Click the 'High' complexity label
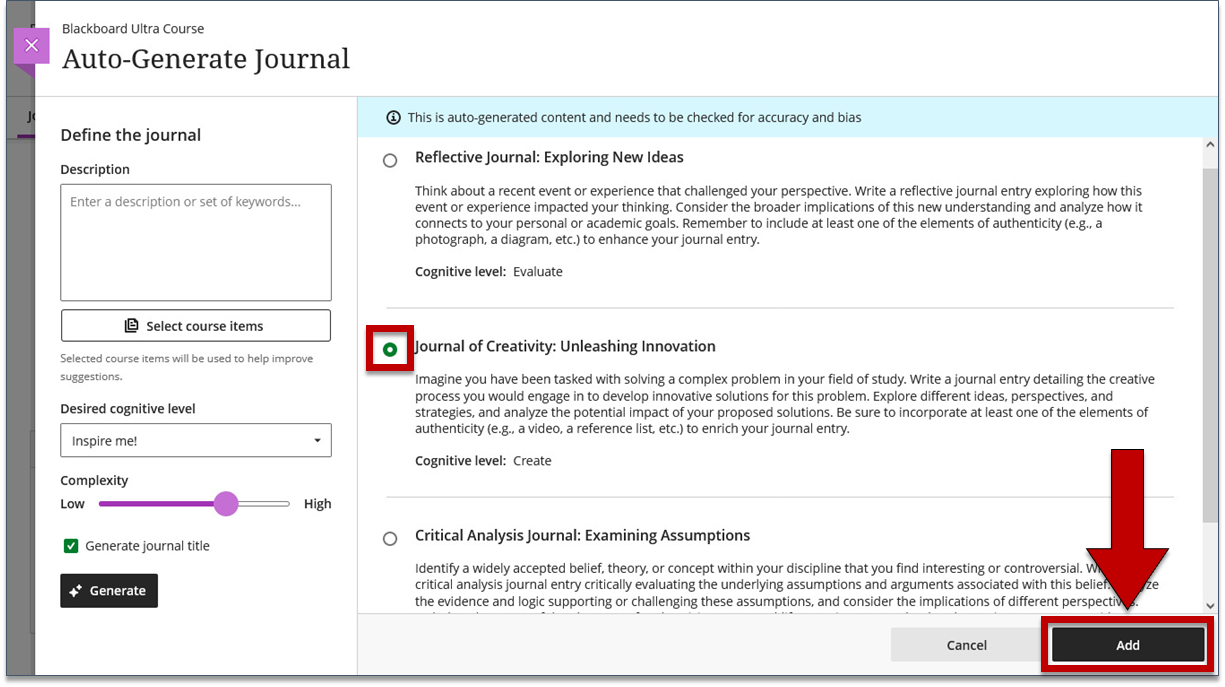The width and height of the screenshot is (1225, 687). click(x=317, y=504)
